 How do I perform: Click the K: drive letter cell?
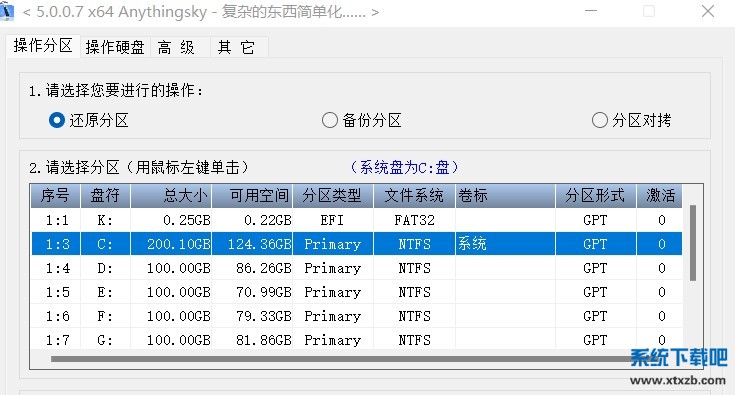(105, 220)
